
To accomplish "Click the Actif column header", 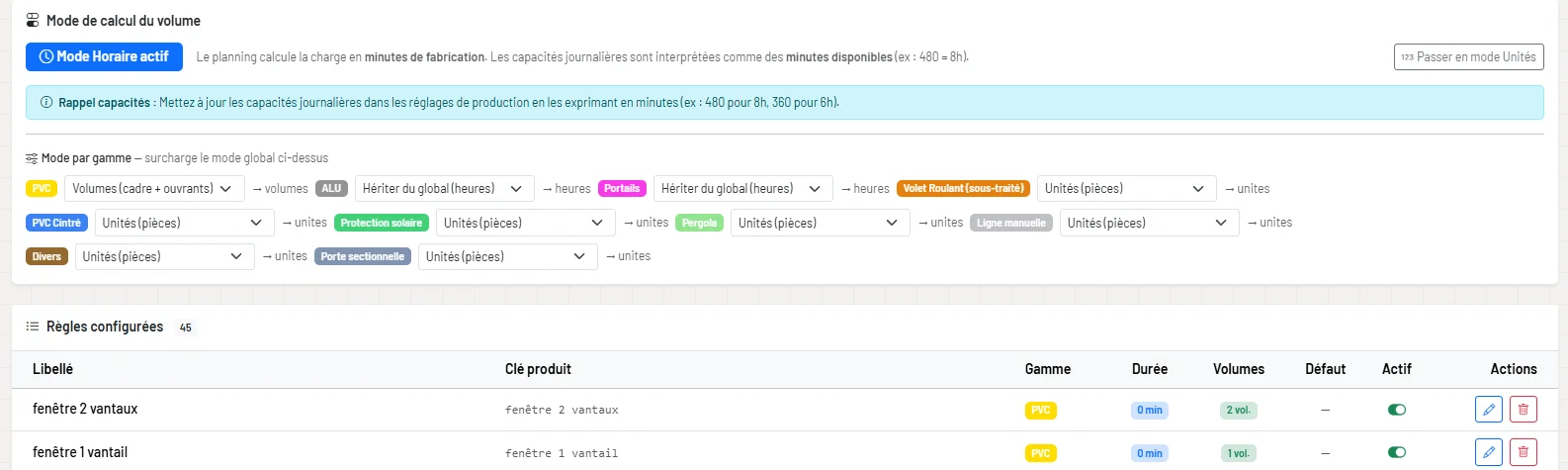I will pos(1397,369).
